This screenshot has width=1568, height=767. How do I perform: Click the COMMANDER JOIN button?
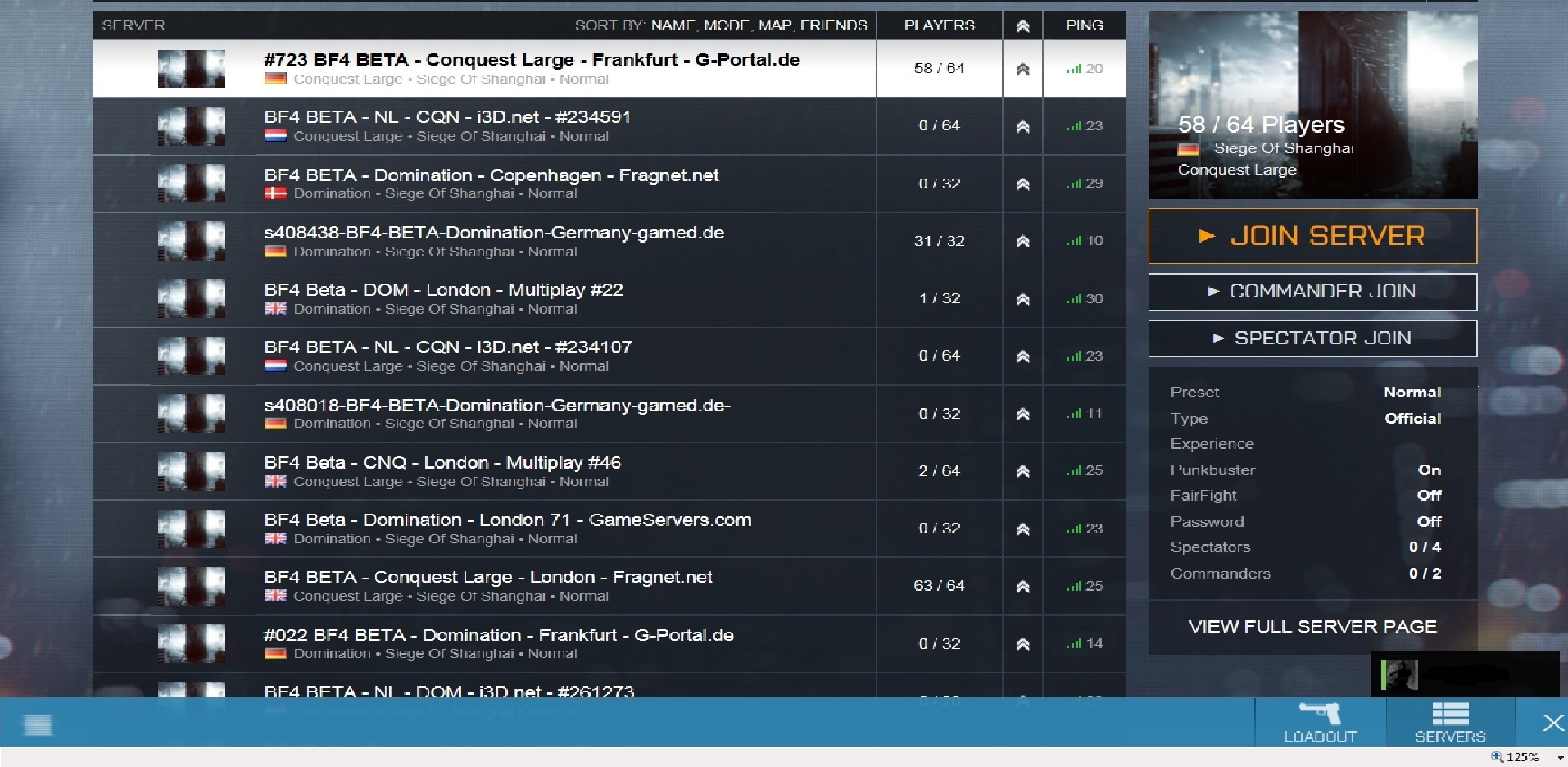(x=1312, y=292)
